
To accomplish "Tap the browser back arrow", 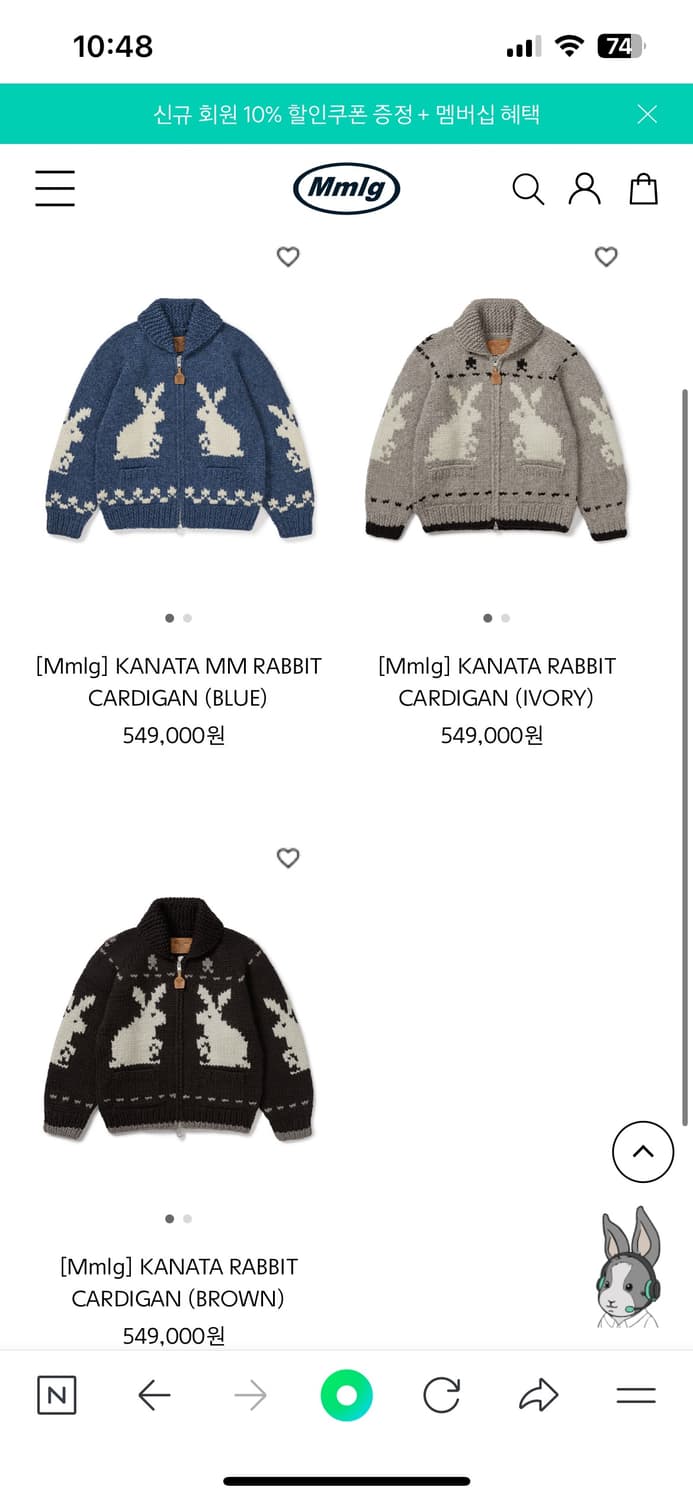I will (x=154, y=1395).
